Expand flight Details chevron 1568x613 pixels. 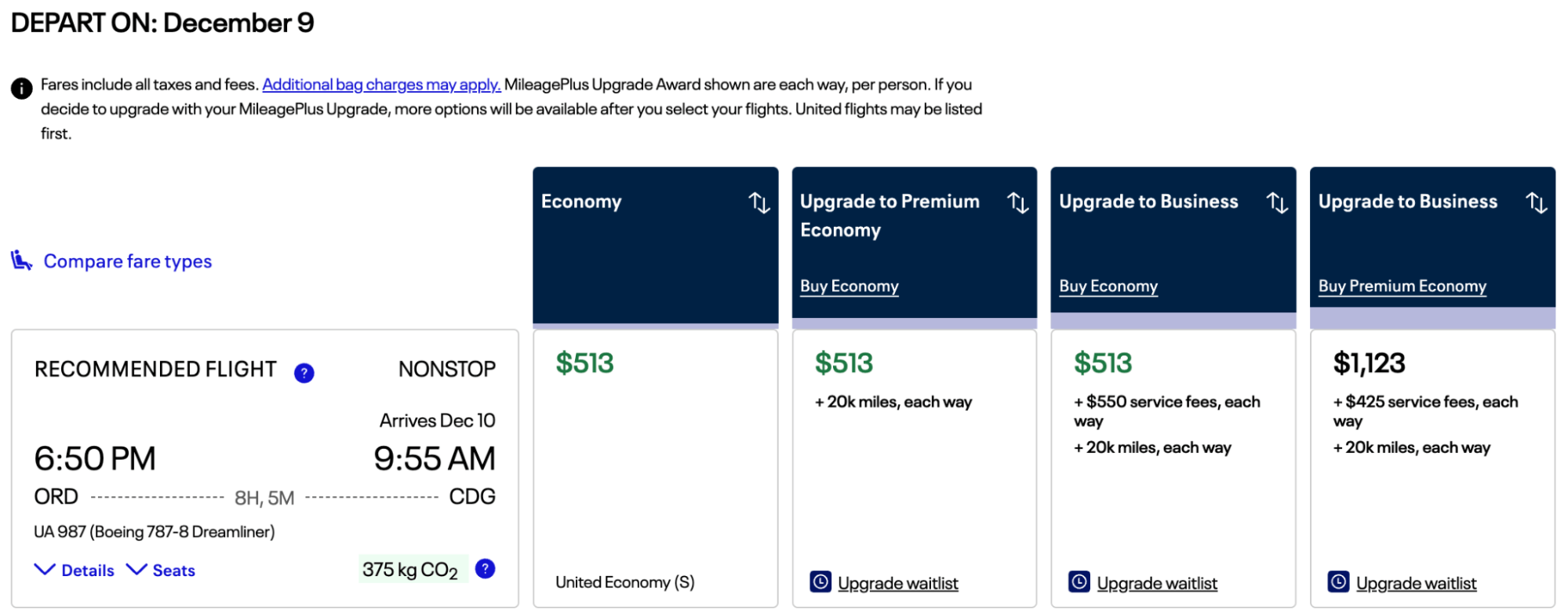click(x=45, y=570)
